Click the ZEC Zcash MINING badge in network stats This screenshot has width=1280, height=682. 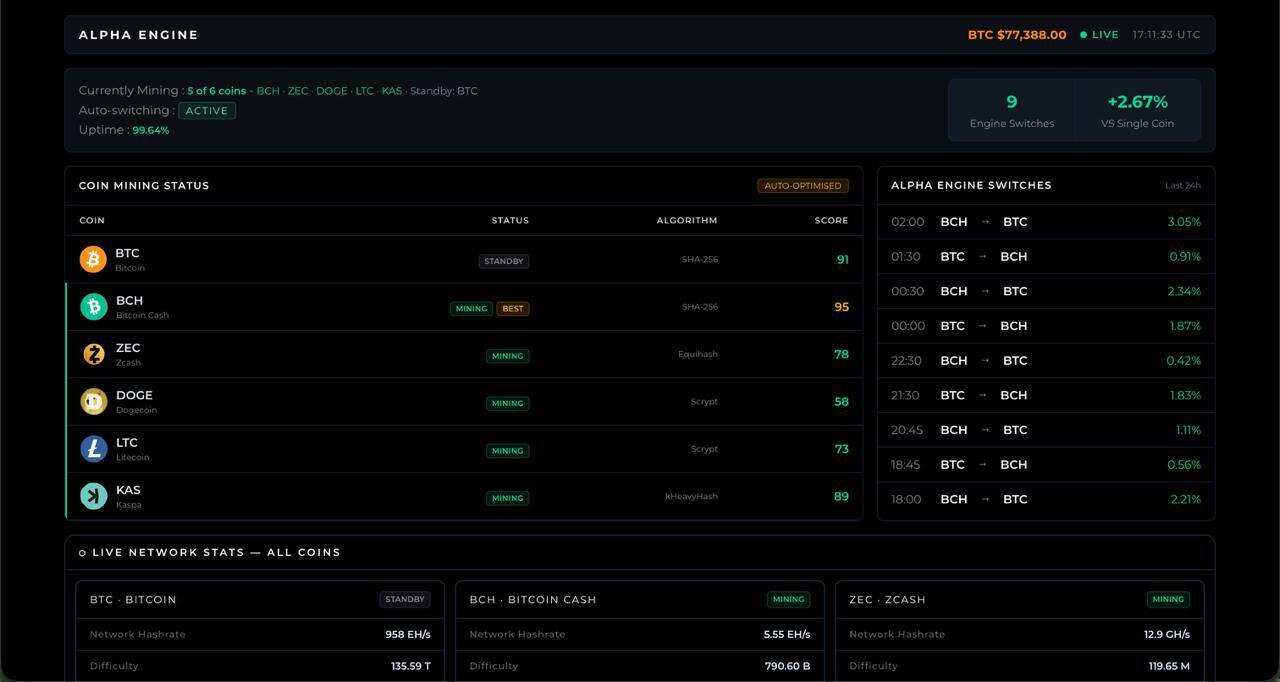pos(1168,600)
